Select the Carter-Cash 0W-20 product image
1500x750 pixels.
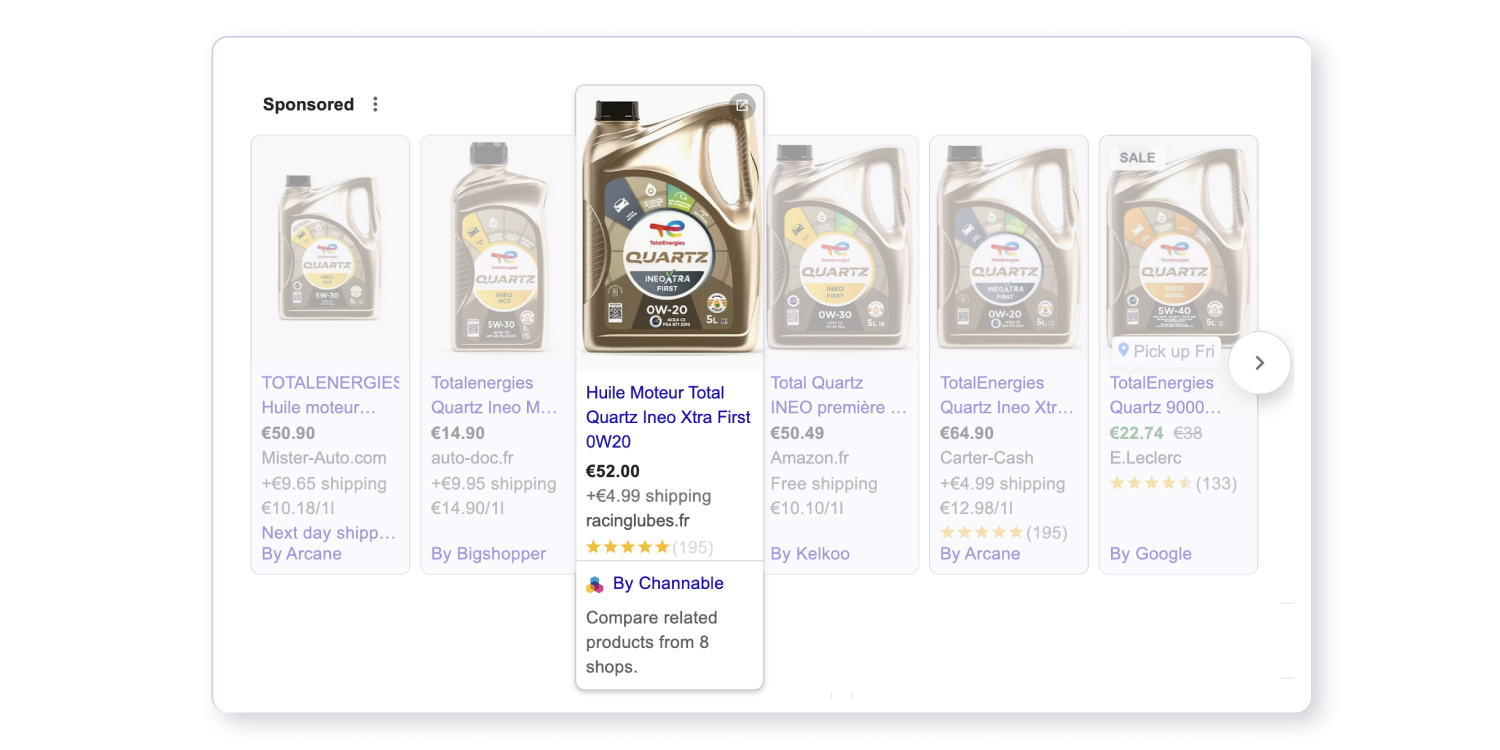pos(1008,248)
